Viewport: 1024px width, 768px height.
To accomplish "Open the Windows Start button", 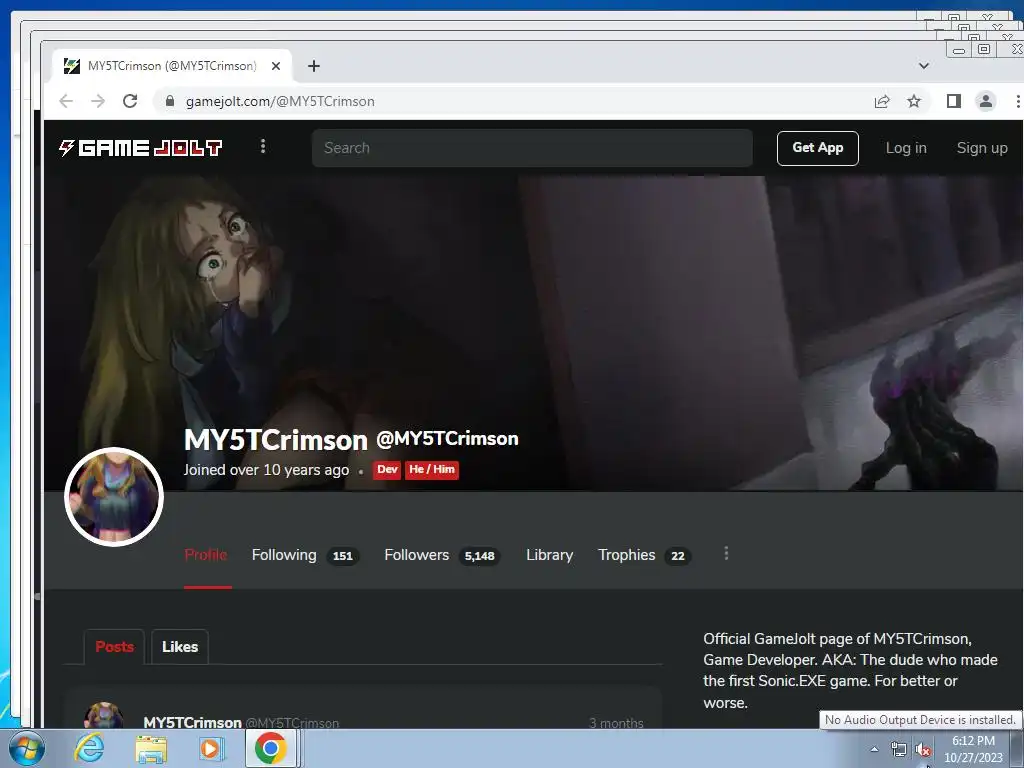I will point(26,748).
